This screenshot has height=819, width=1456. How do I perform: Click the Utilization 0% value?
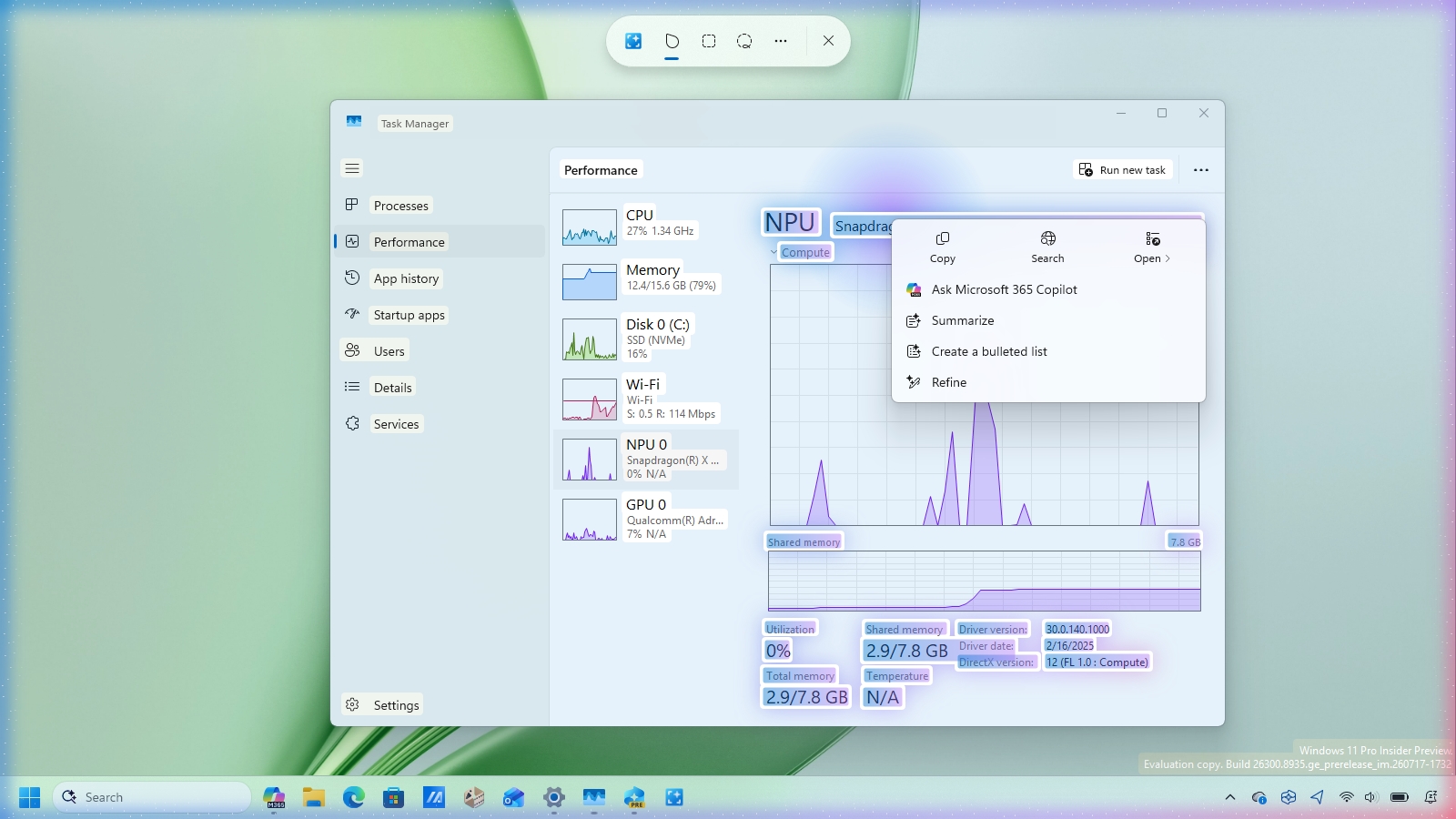click(x=778, y=651)
